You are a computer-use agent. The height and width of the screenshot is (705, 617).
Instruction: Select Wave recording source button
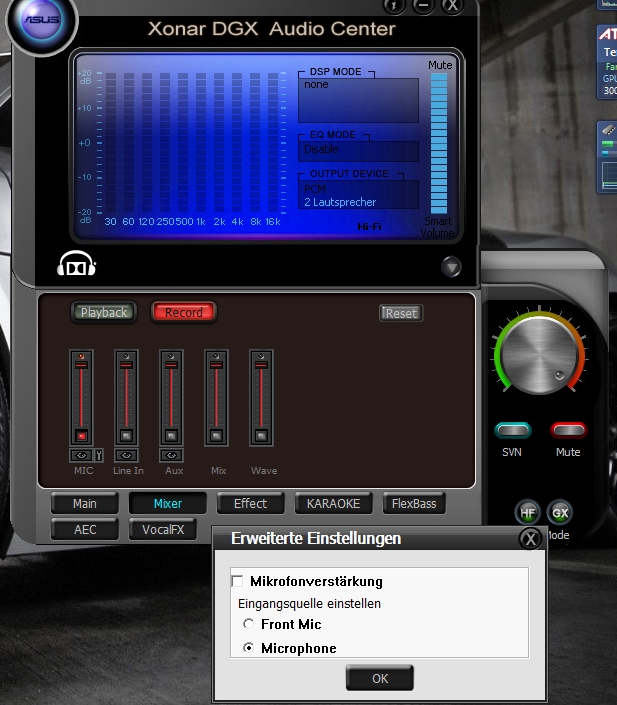[x=261, y=436]
